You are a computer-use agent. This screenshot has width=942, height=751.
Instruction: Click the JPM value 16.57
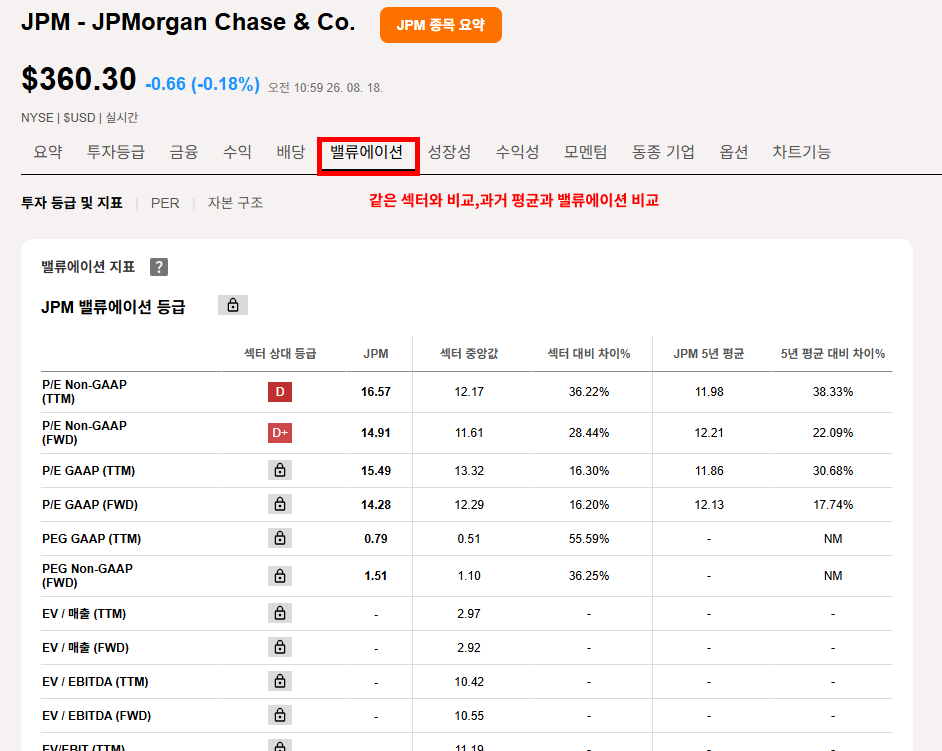[x=375, y=392]
